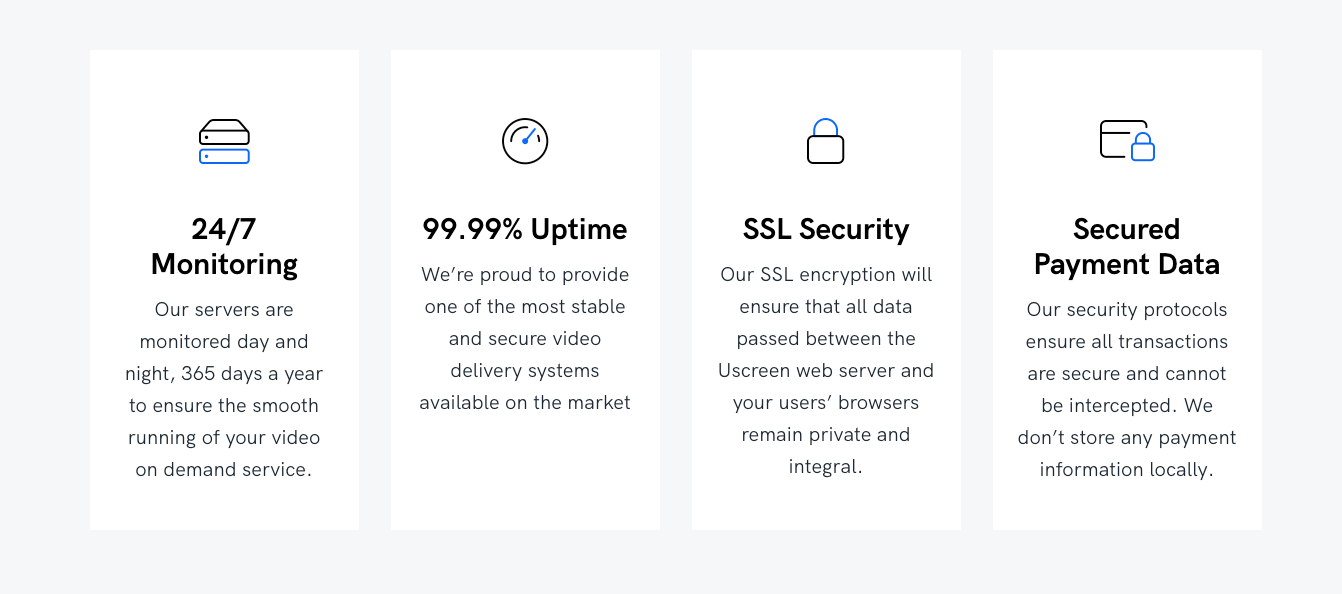Click "on demand service." text line
The width and height of the screenshot is (1342, 594).
point(224,470)
